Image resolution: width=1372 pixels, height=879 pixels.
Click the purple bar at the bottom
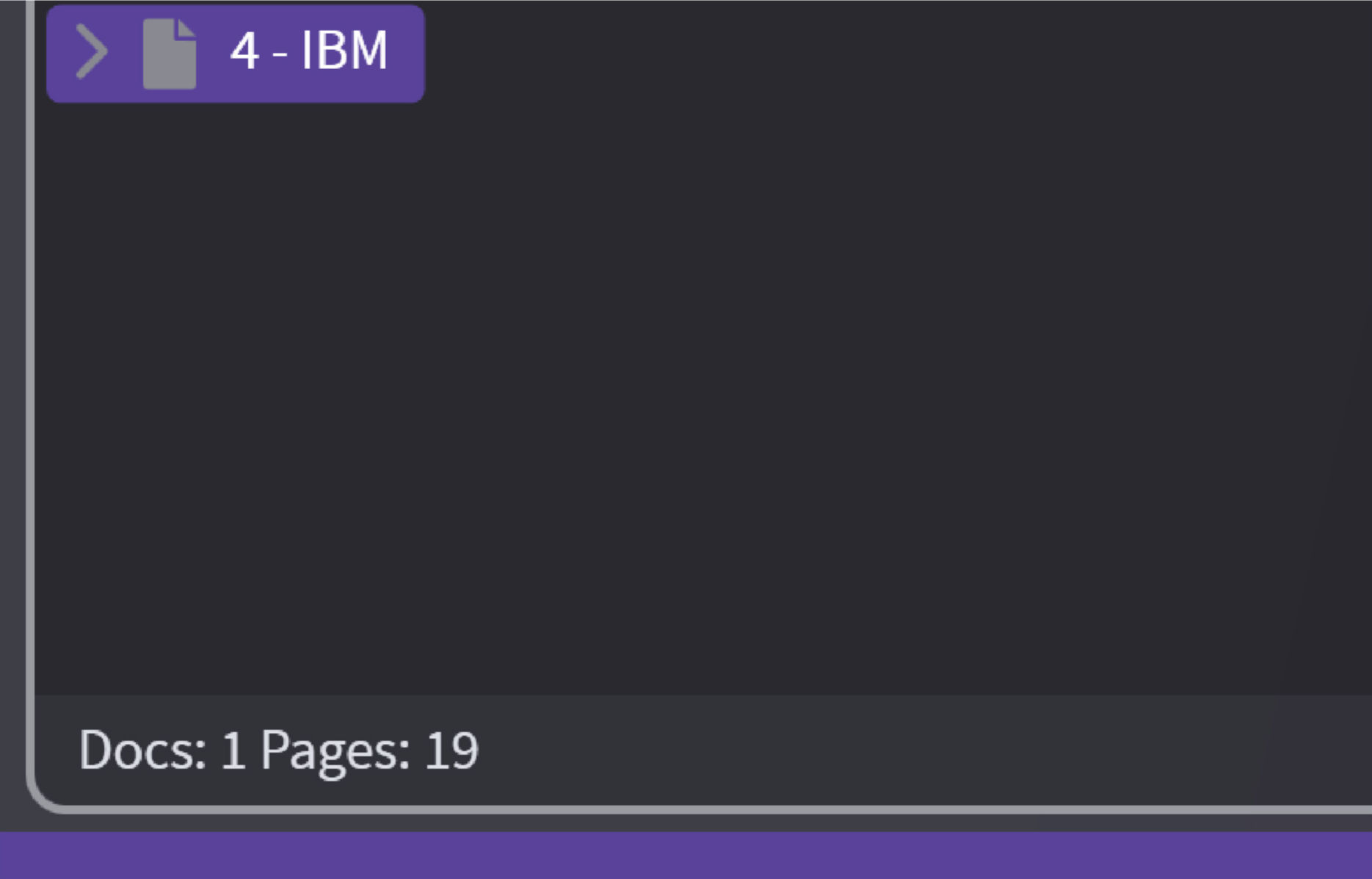[686, 856]
